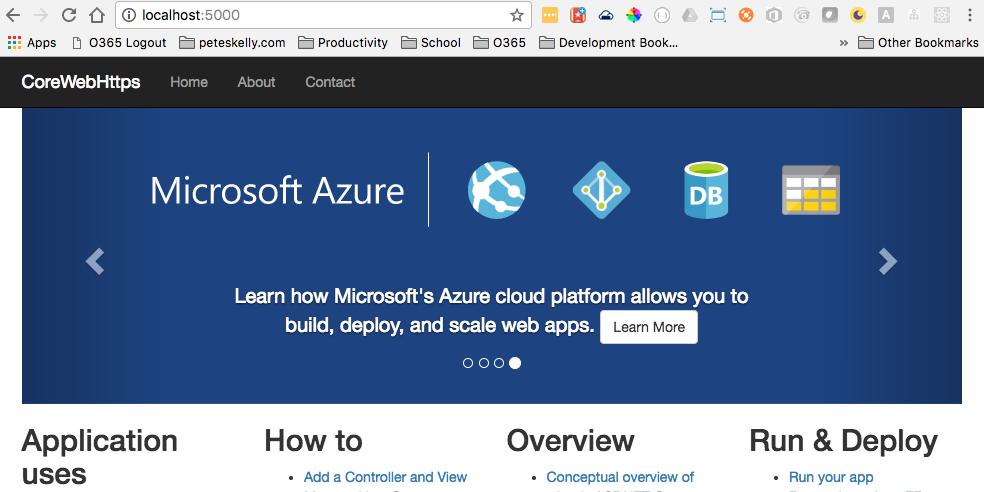Open the O365 bookmarks folder
The image size is (984, 492).
(x=500, y=43)
